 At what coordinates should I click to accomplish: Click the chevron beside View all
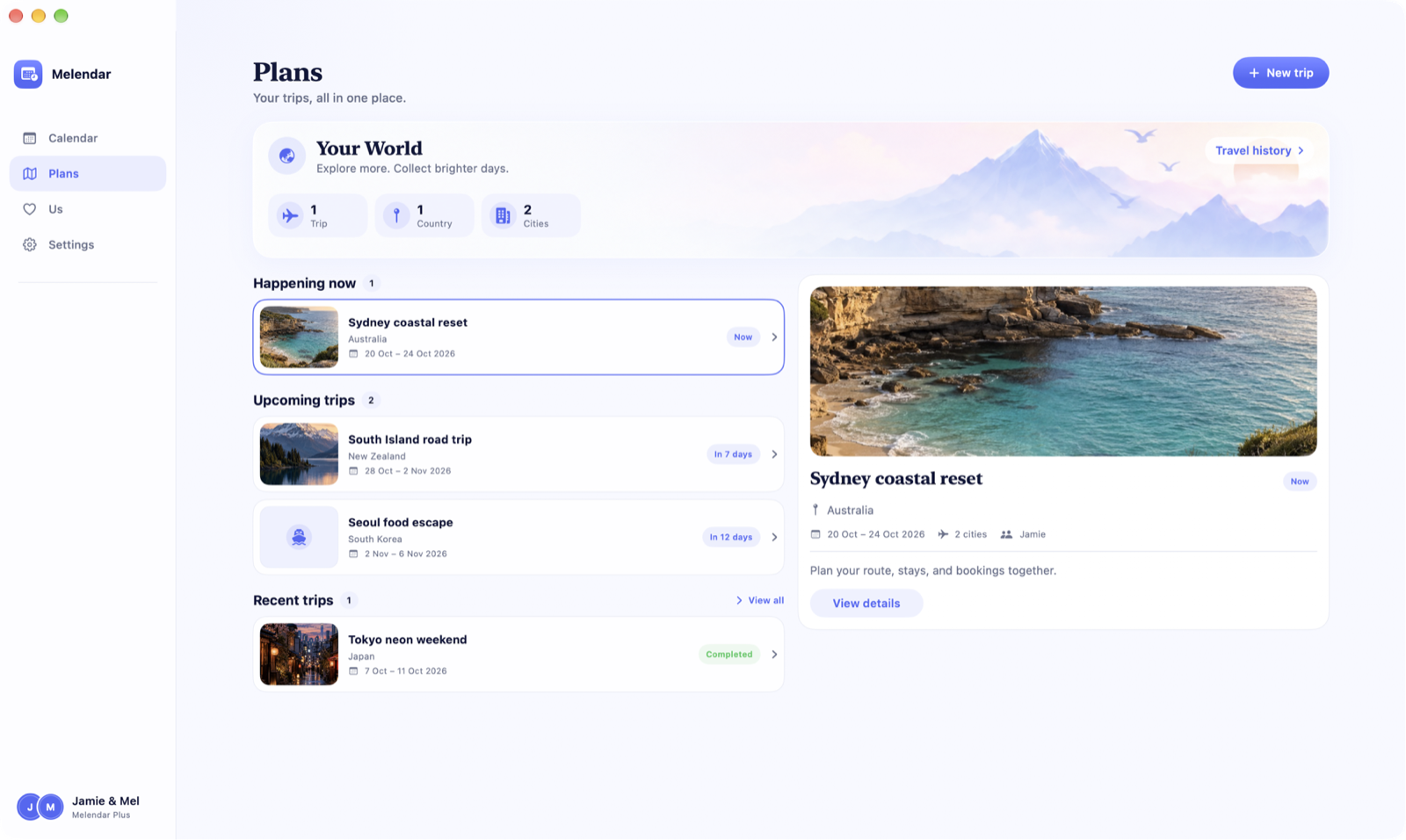click(x=739, y=601)
